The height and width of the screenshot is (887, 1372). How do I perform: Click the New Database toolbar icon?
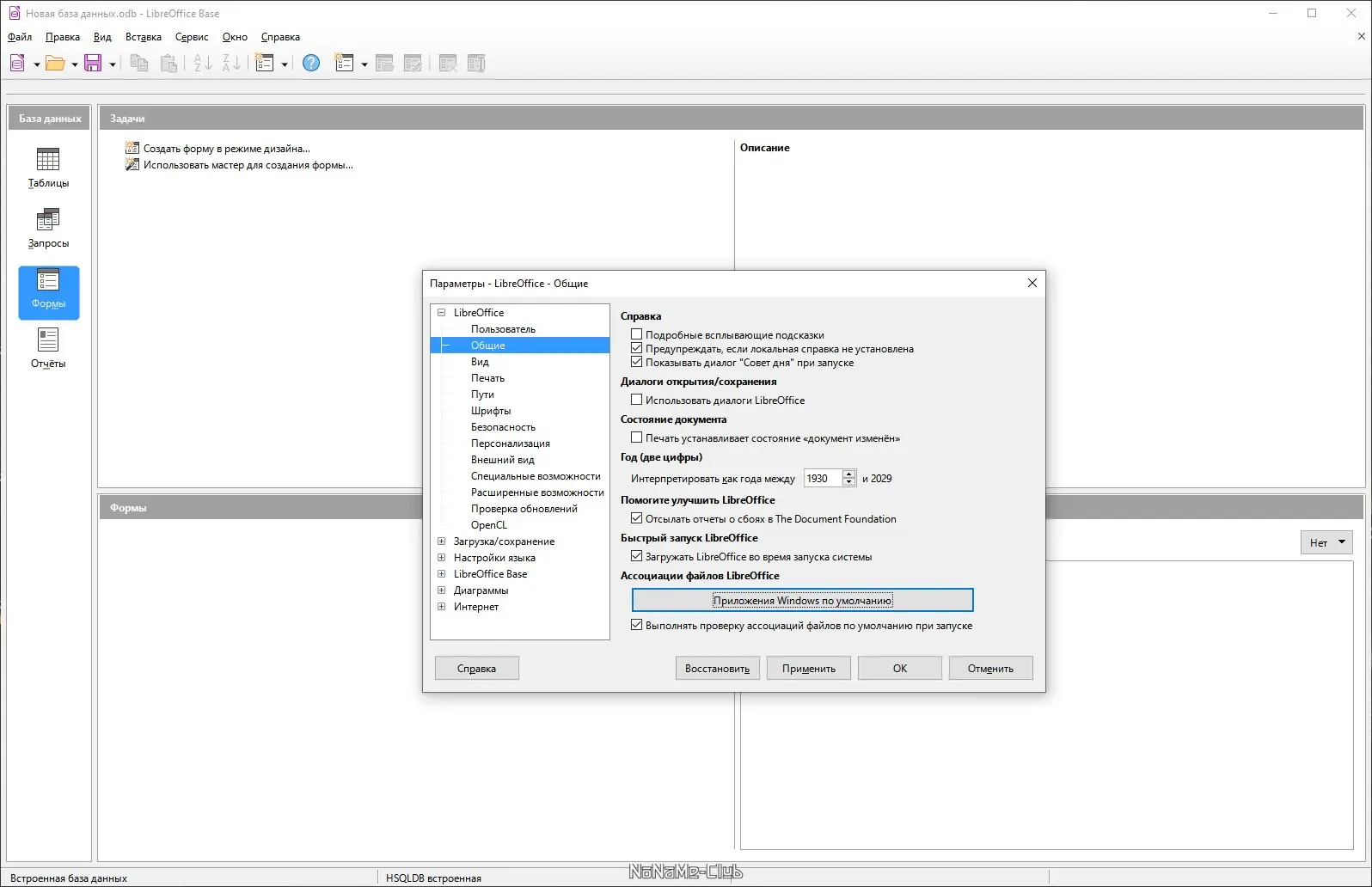(x=17, y=63)
